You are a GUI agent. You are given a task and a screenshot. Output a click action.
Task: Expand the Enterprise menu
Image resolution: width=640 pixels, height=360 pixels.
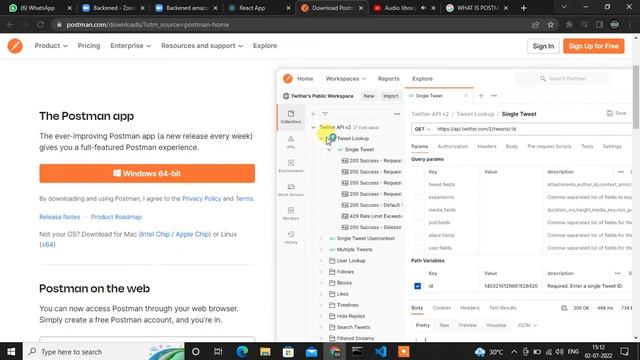pos(131,46)
